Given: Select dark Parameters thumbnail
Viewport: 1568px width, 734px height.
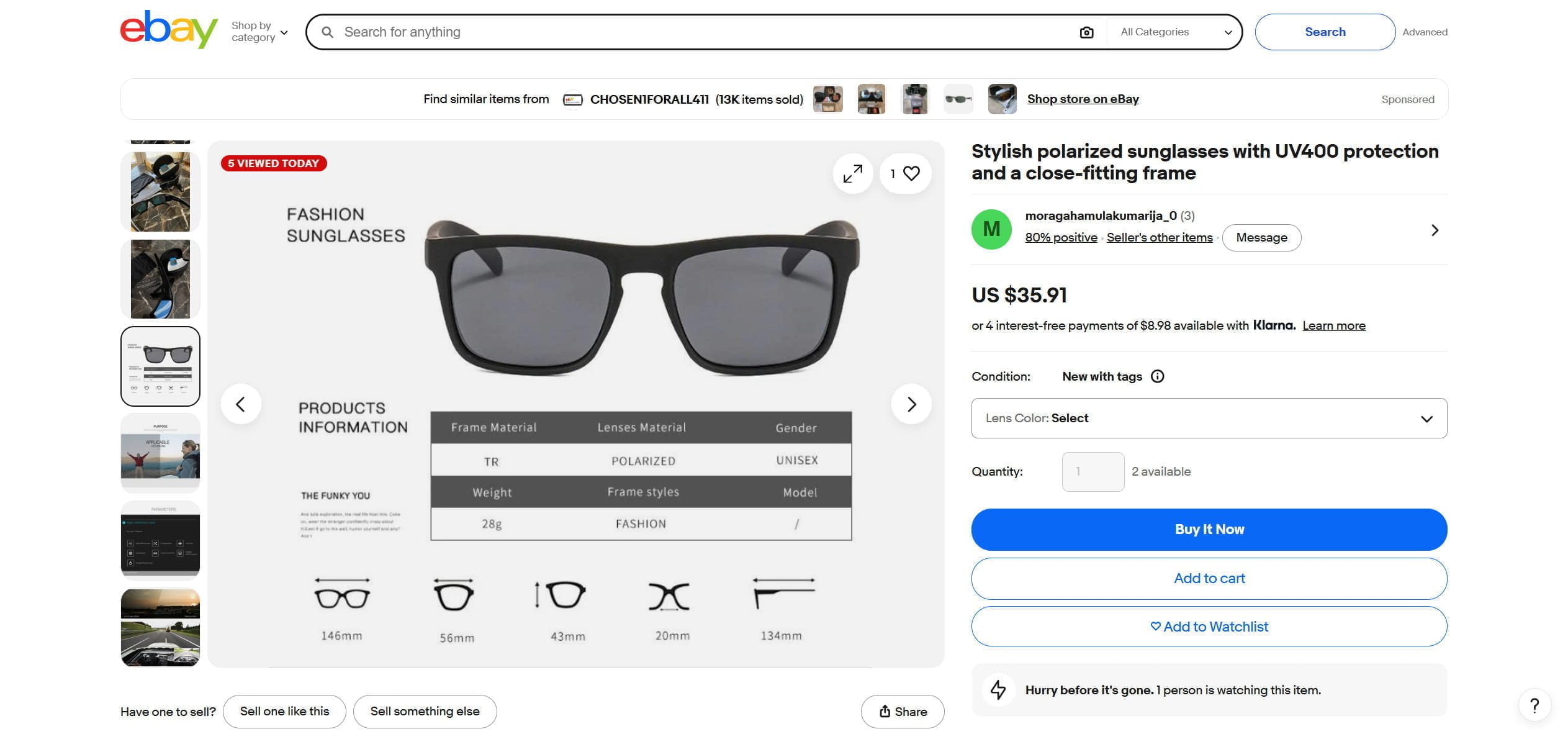Looking at the screenshot, I should (x=160, y=540).
